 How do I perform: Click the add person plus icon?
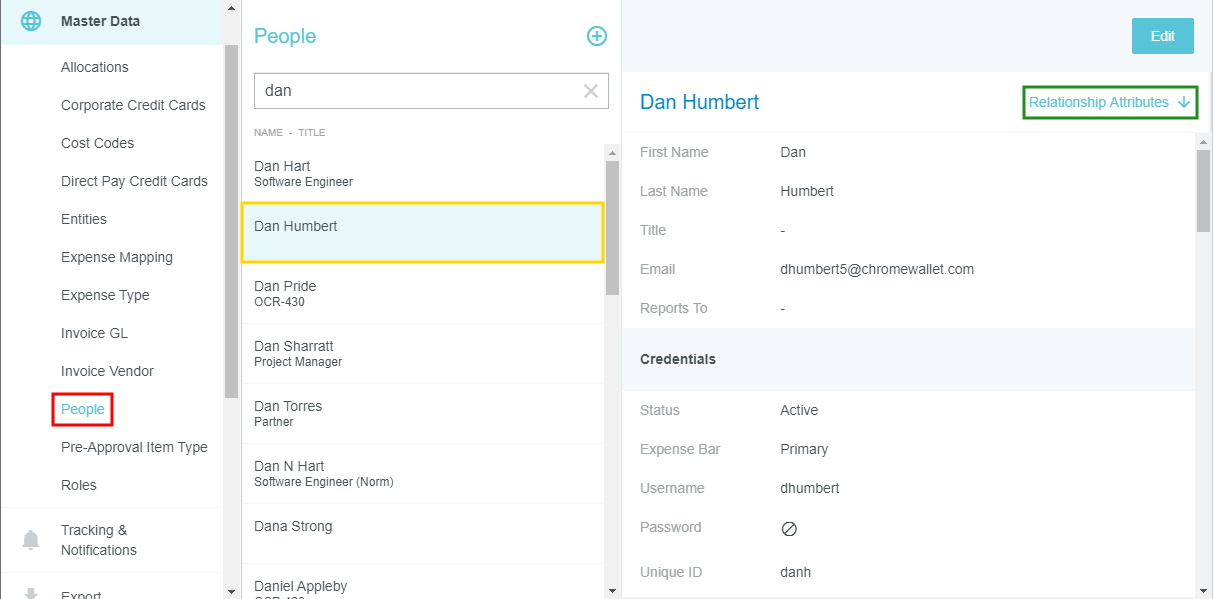(x=596, y=36)
